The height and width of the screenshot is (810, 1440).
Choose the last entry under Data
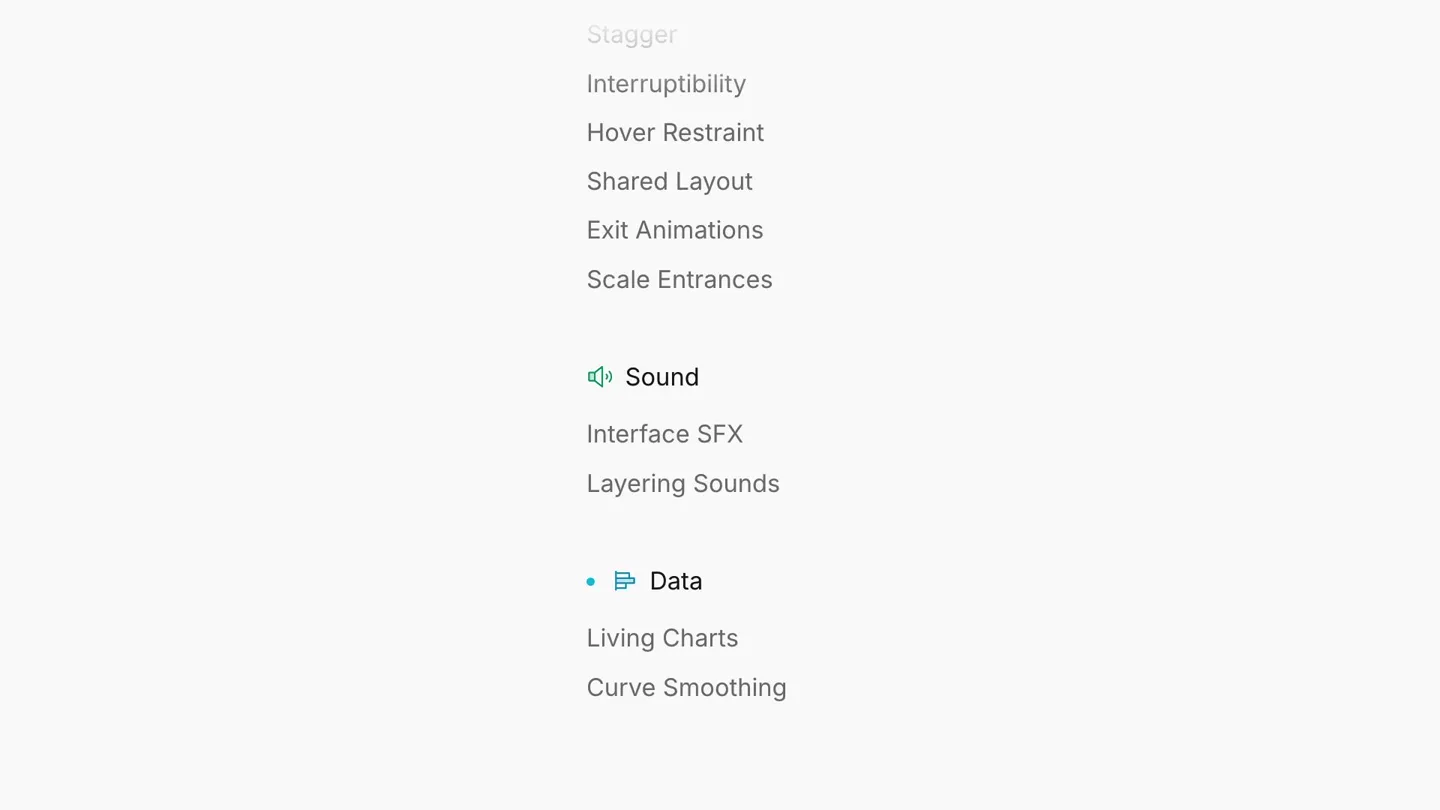coord(687,688)
